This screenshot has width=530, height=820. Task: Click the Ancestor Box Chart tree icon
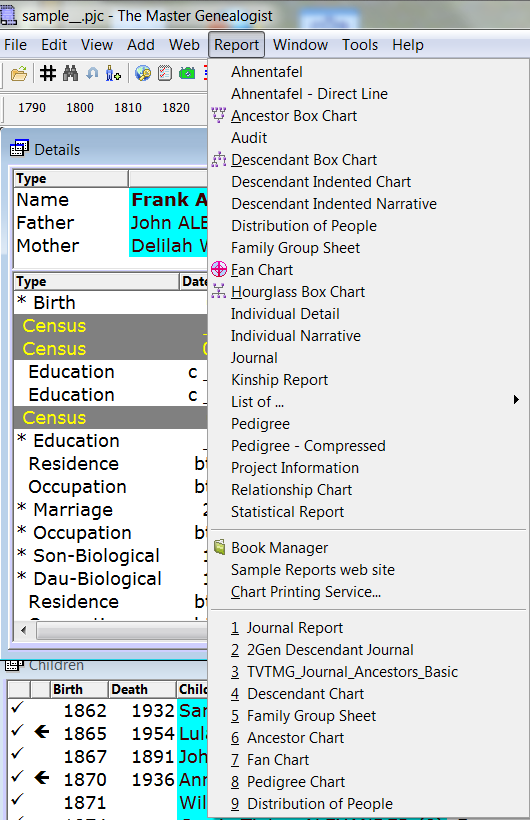[x=219, y=115]
